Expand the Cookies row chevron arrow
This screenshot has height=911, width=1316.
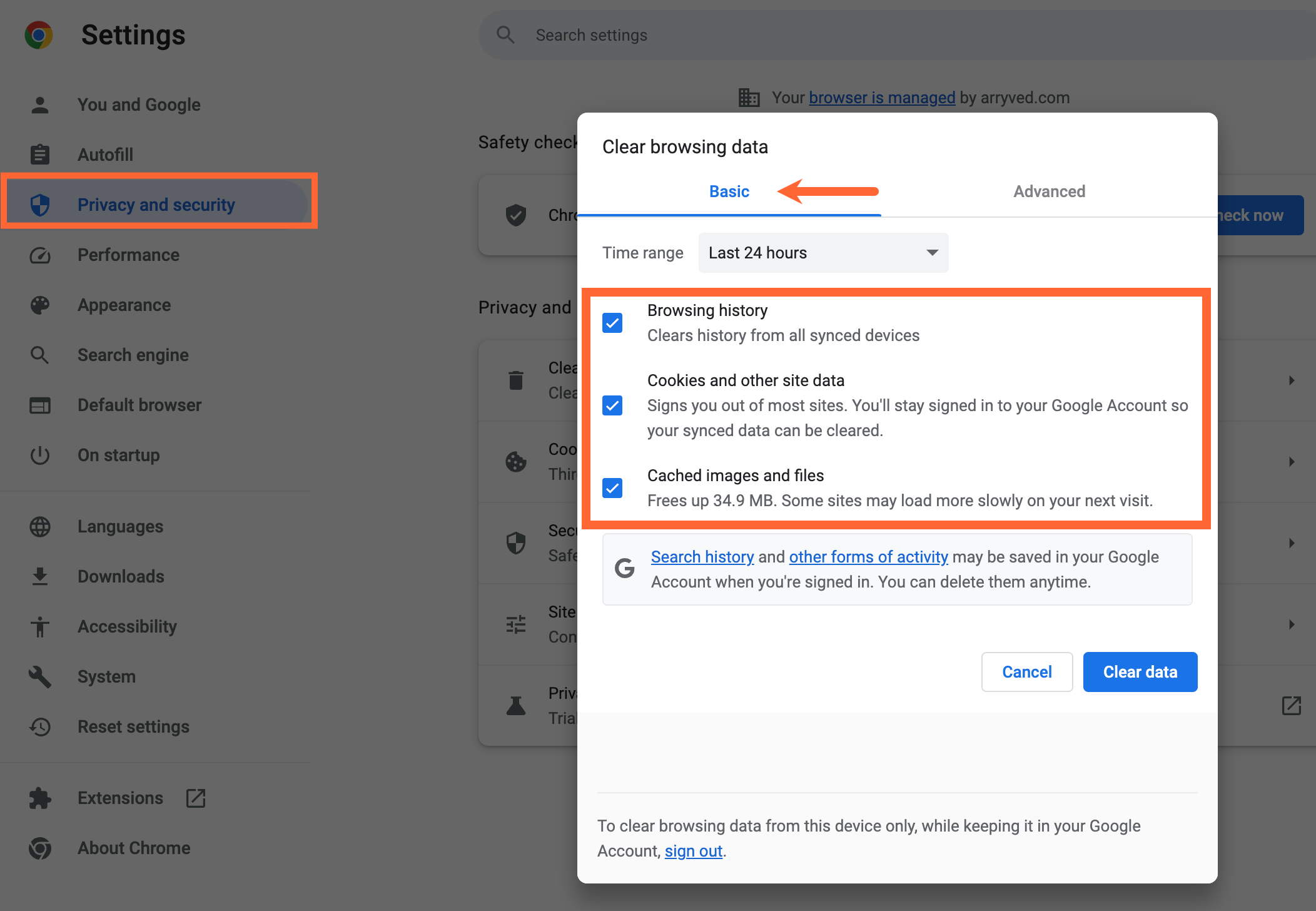point(1292,462)
